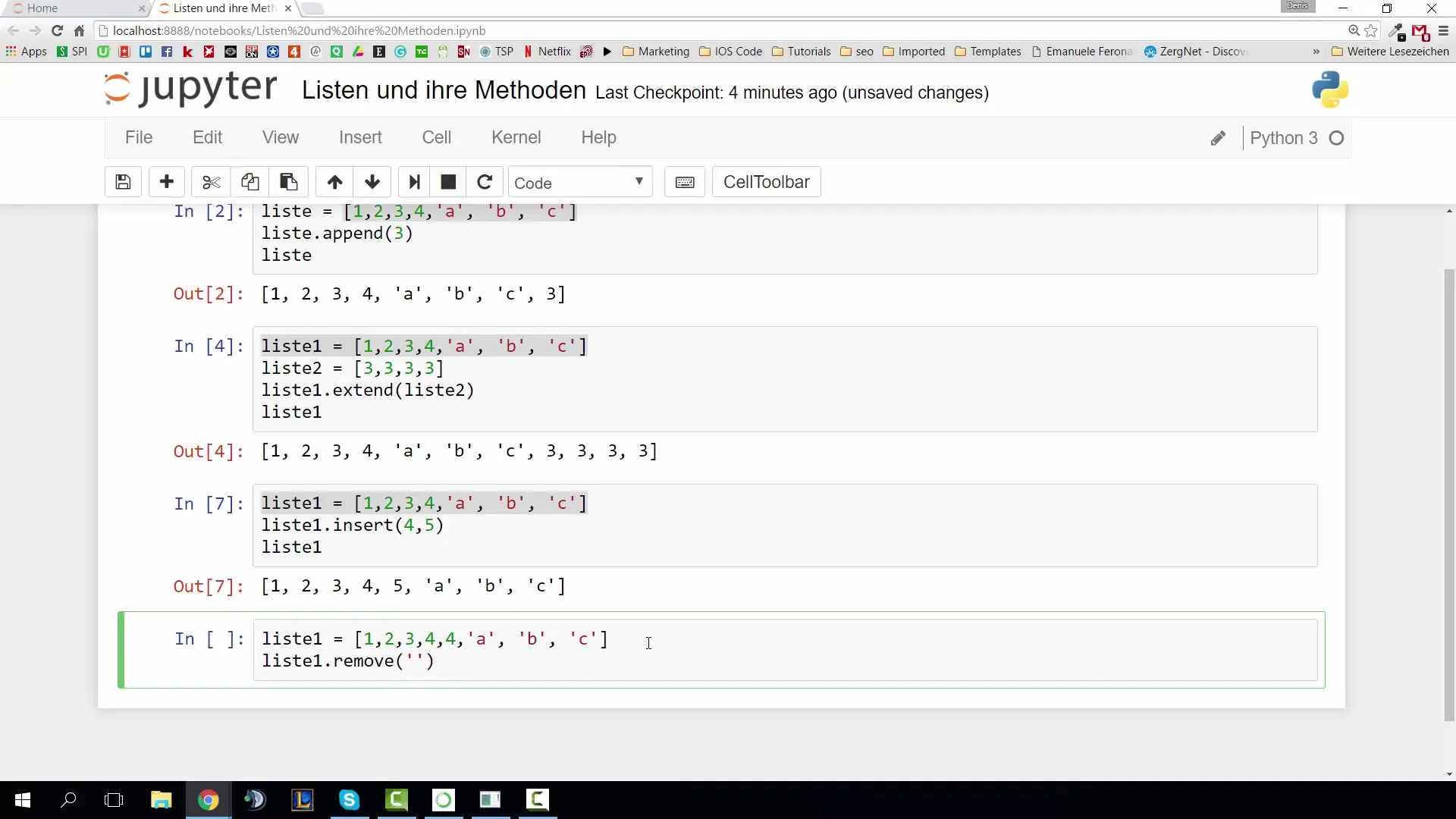Viewport: 1456px width, 819px height.
Task: Open the Insert menu
Action: 360,137
